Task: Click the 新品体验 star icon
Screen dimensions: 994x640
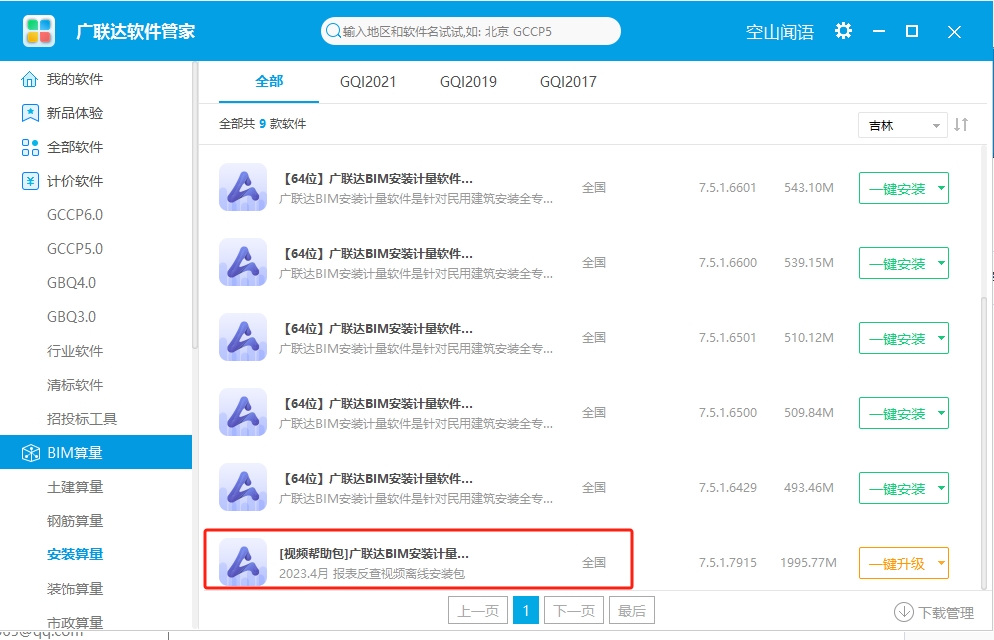Action: pyautogui.click(x=30, y=113)
